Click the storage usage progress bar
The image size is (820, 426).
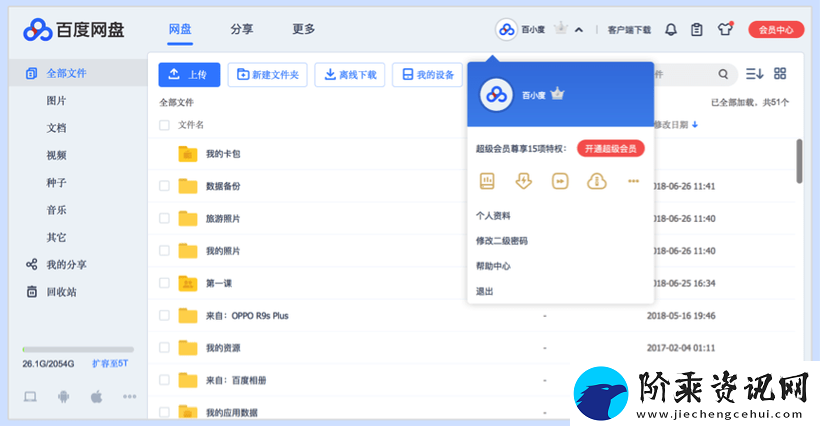coord(78,349)
